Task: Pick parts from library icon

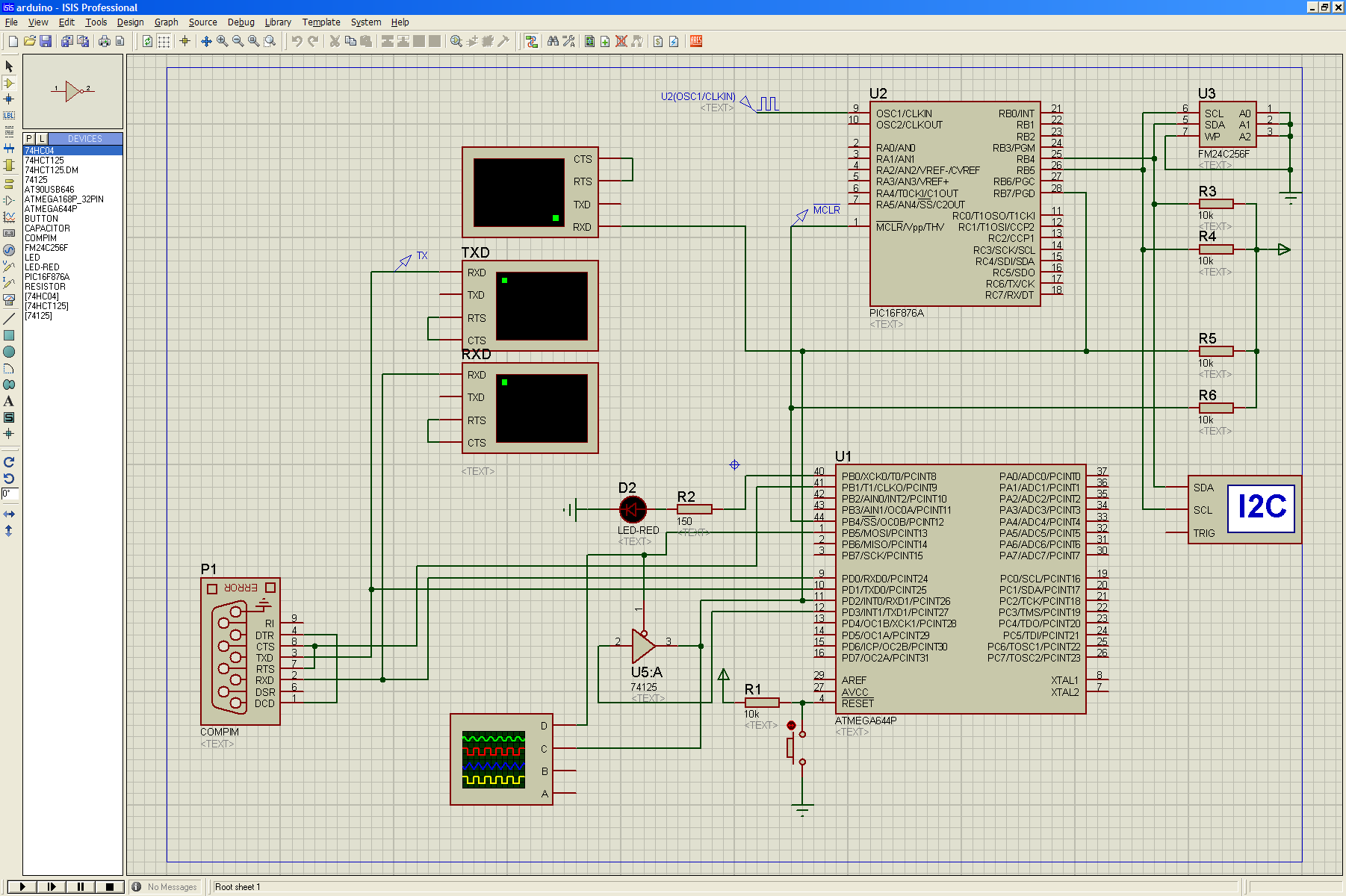Action: [x=456, y=41]
